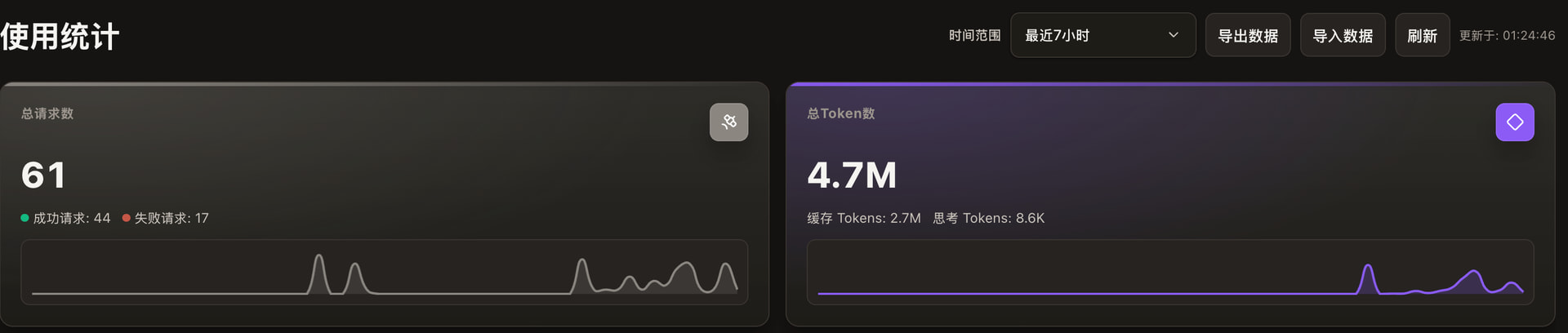Refresh stats with the 刷新 button
The height and width of the screenshot is (333, 1568).
coord(1422,35)
